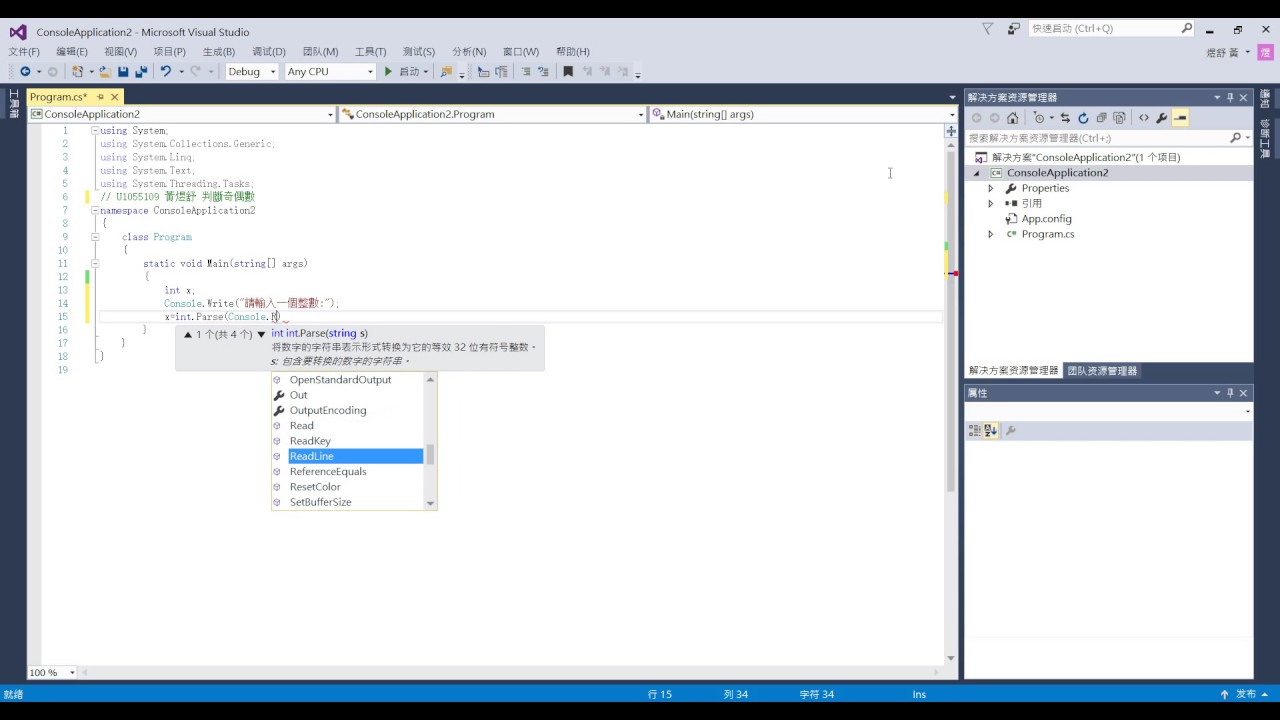This screenshot has width=1280, height=720.
Task: Select App.config in Solution Explorer
Action: coord(1046,219)
